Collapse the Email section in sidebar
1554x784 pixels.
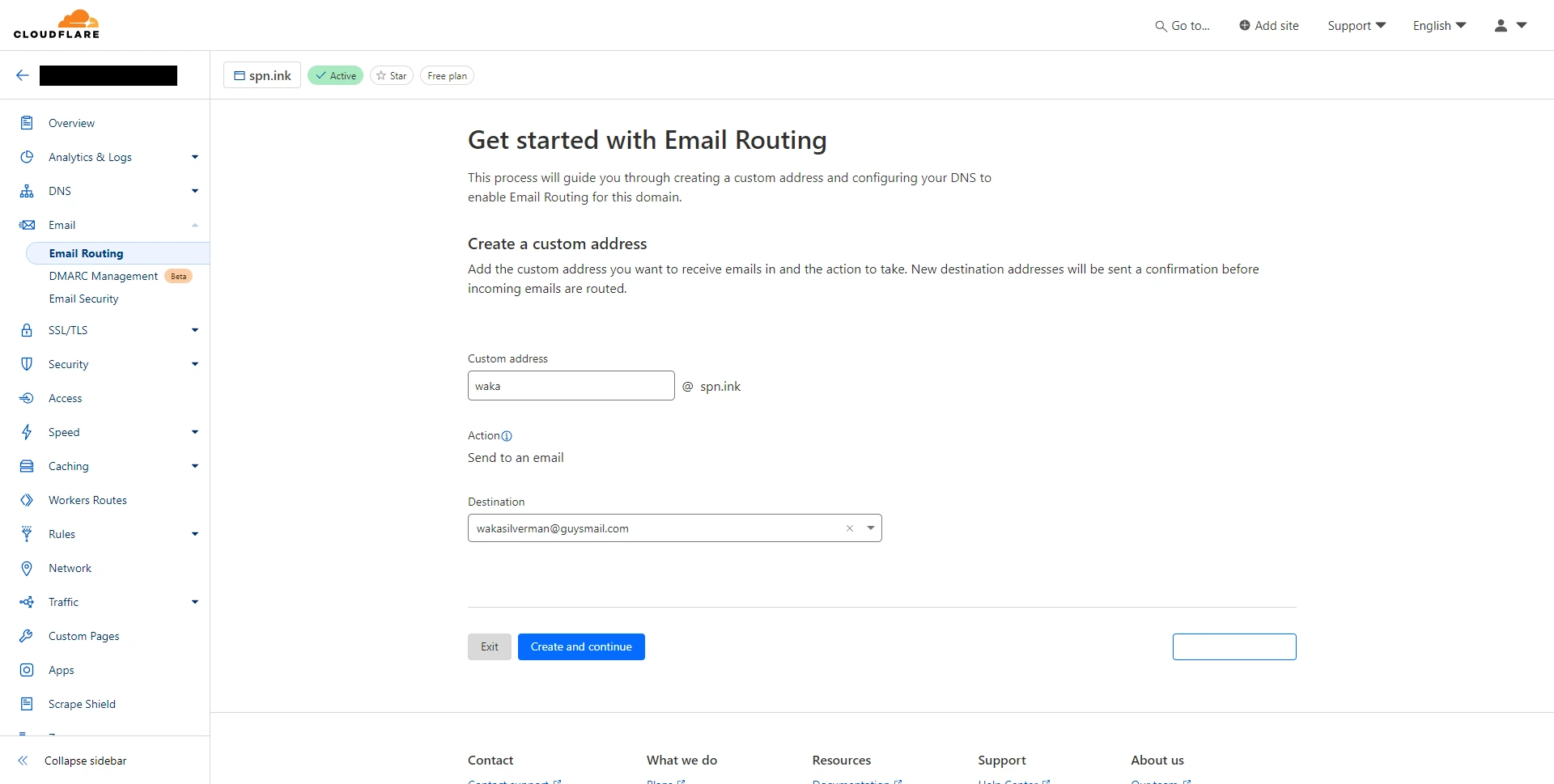(194, 225)
